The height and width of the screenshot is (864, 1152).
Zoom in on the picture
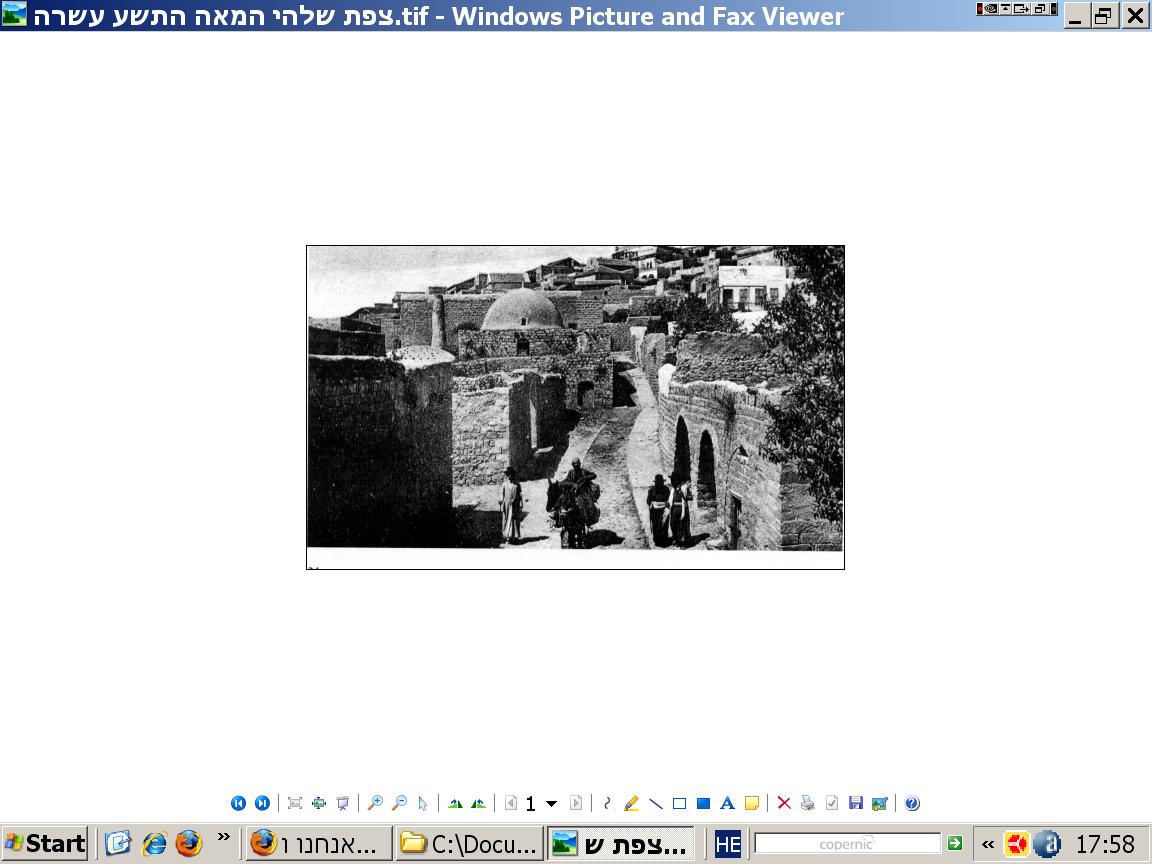[375, 803]
